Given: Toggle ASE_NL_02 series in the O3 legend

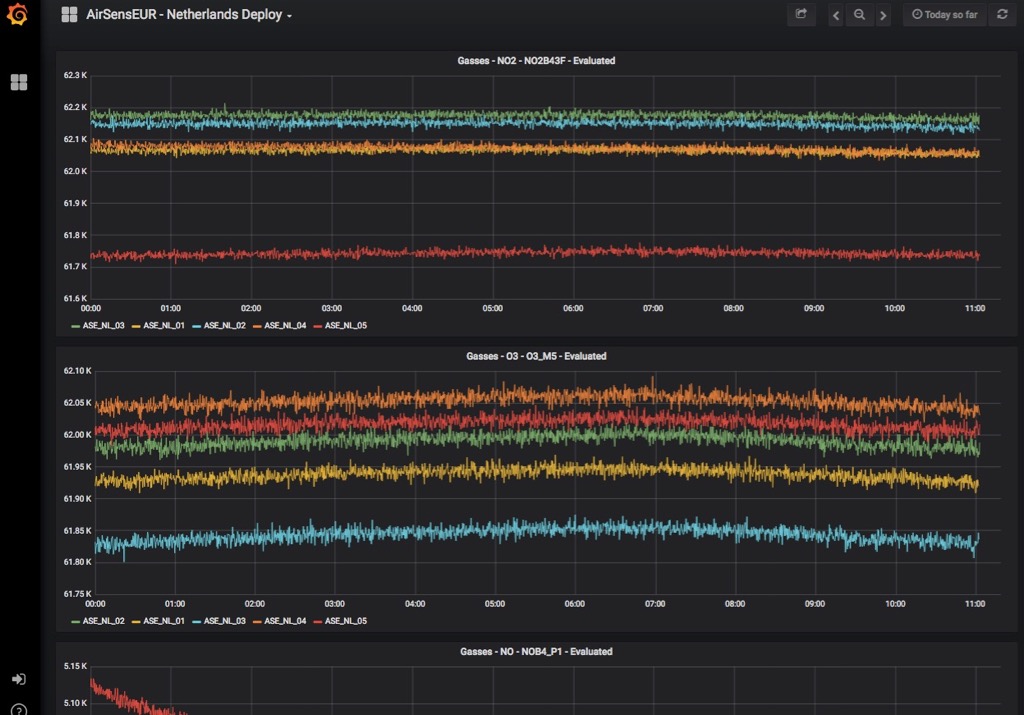Looking at the screenshot, I should [x=103, y=621].
